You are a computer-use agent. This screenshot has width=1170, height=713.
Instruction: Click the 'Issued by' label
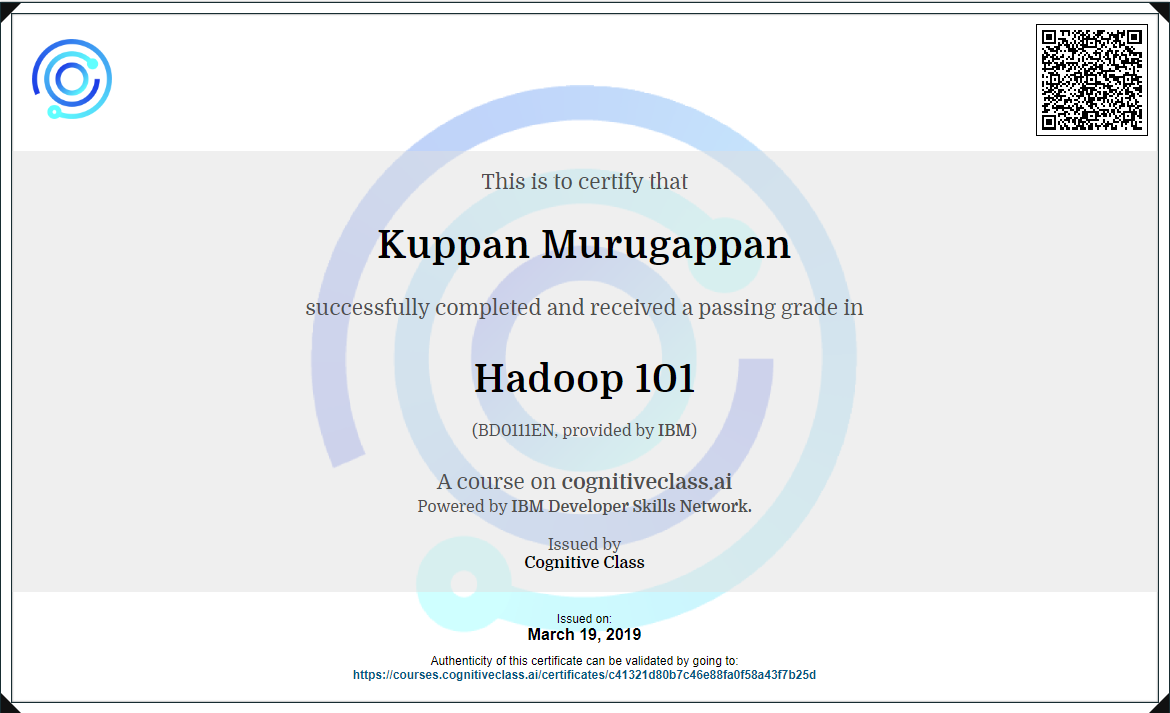pos(584,544)
